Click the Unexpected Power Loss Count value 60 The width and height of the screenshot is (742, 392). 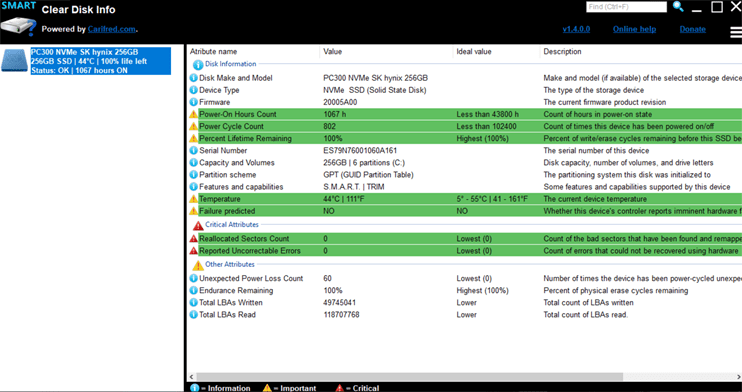[327, 278]
